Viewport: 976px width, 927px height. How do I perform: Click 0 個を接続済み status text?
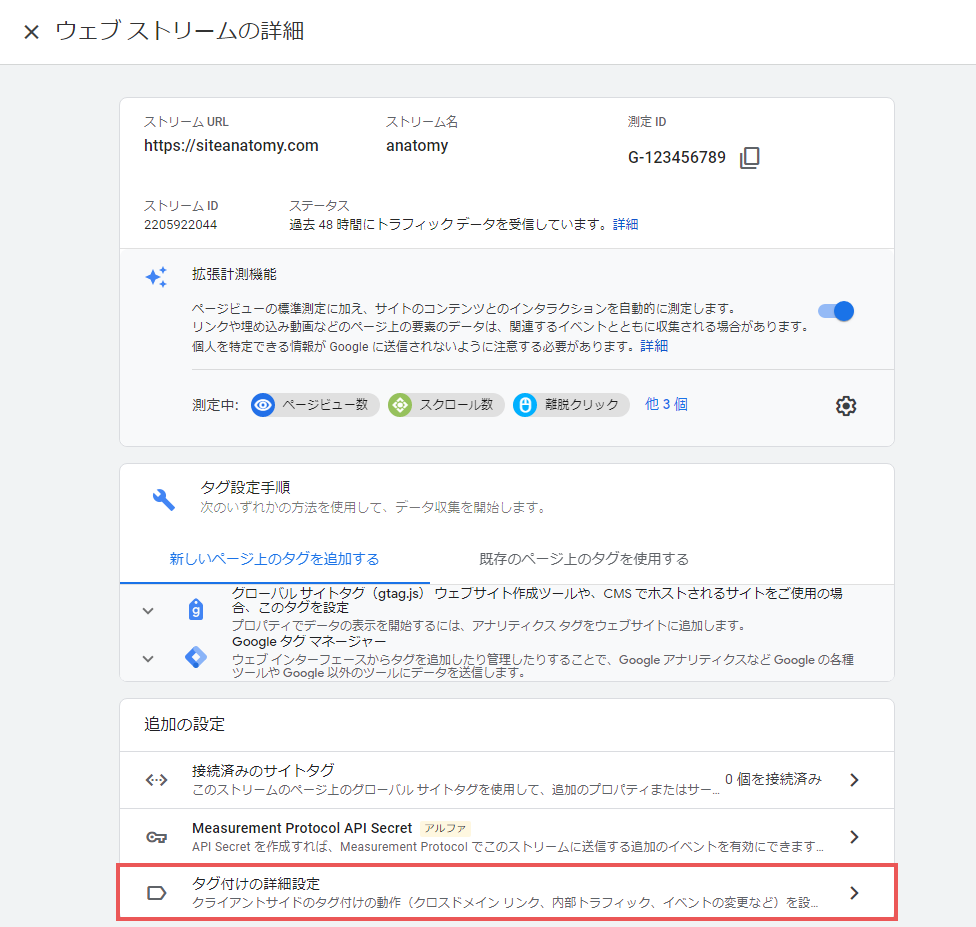(773, 779)
